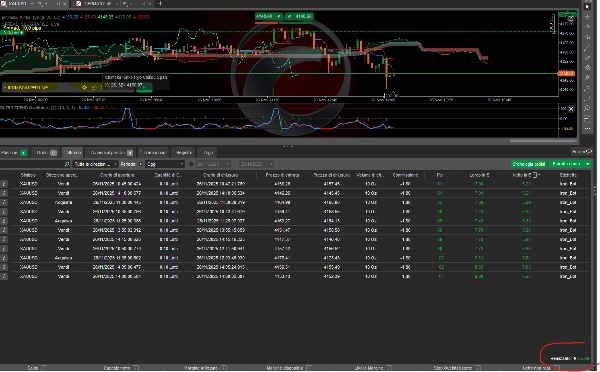Select the Periodo radio button

click(x=140, y=164)
